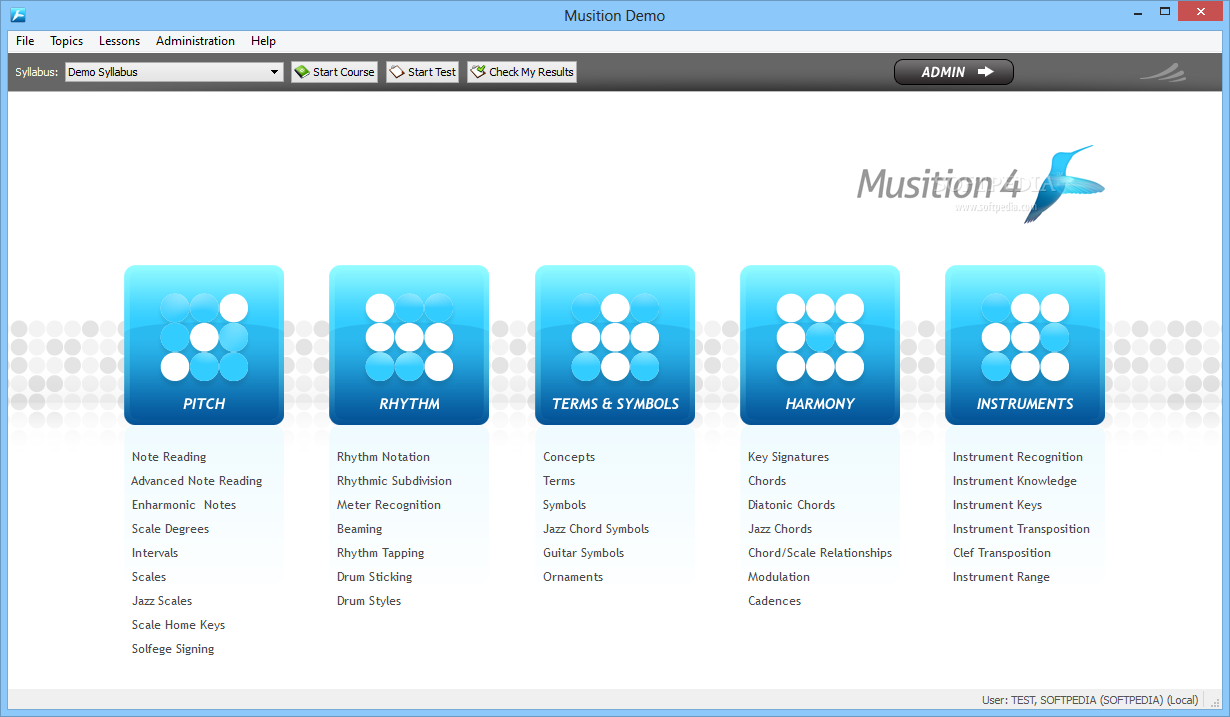Click Check My Results button
Image resolution: width=1230 pixels, height=717 pixels.
pyautogui.click(x=522, y=72)
